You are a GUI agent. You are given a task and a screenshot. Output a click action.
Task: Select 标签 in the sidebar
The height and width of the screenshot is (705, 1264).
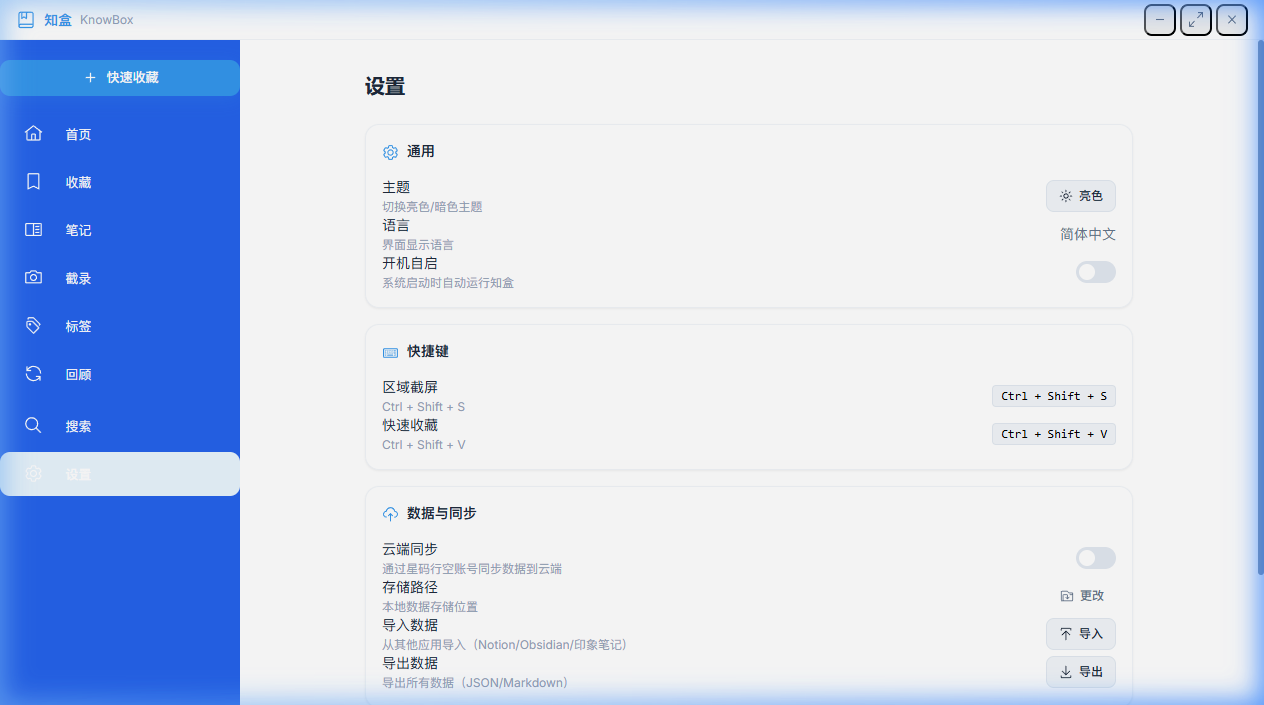[x=120, y=326]
